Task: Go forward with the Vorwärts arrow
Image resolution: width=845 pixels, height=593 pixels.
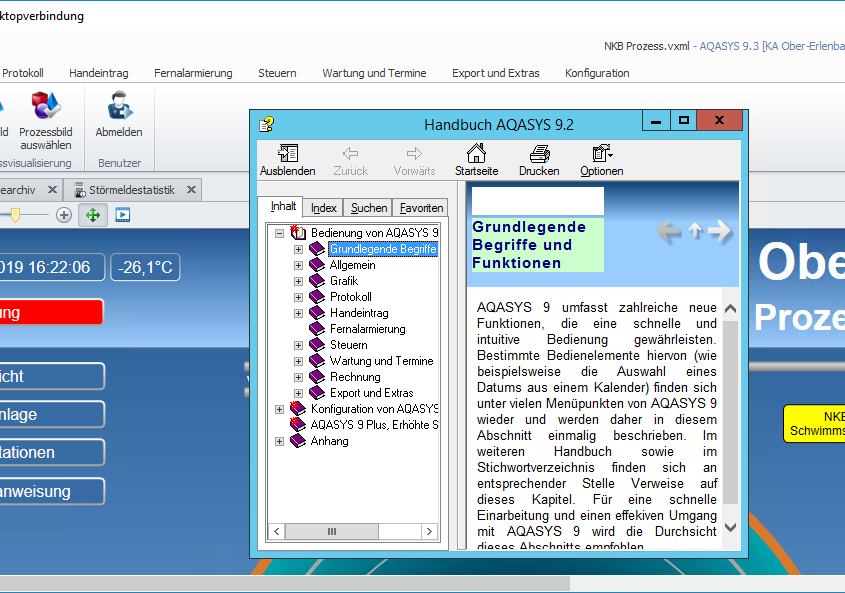Action: click(414, 154)
